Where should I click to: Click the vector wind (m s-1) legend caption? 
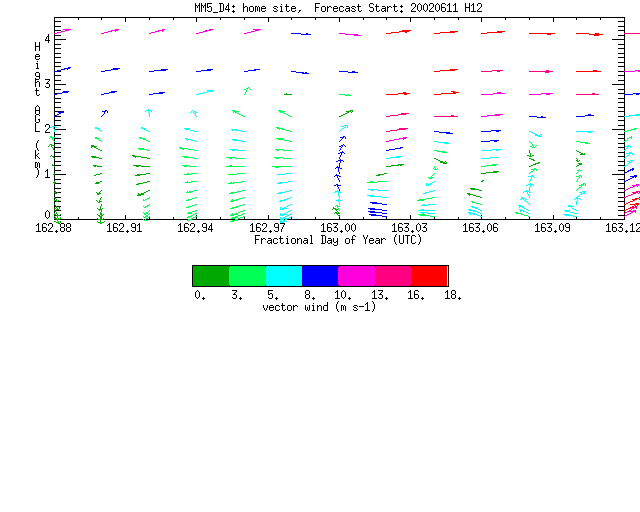[319, 307]
